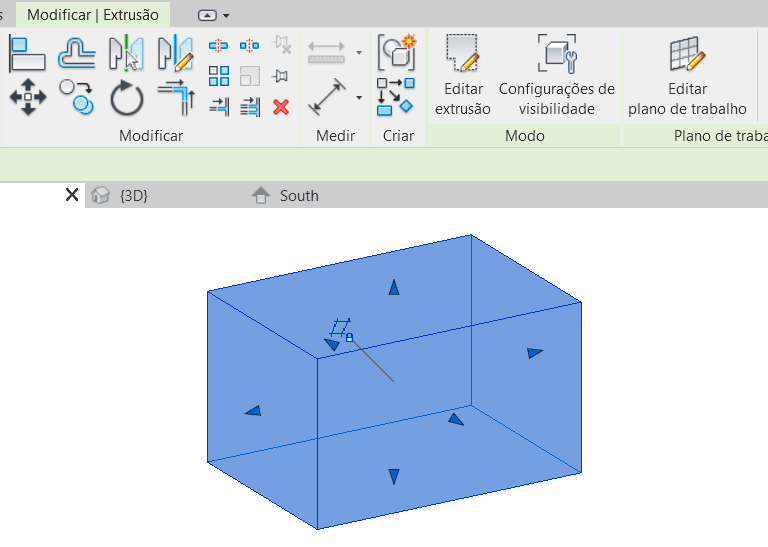Click Editar extrusão button
Viewport: 768px width, 547px height.
click(462, 75)
